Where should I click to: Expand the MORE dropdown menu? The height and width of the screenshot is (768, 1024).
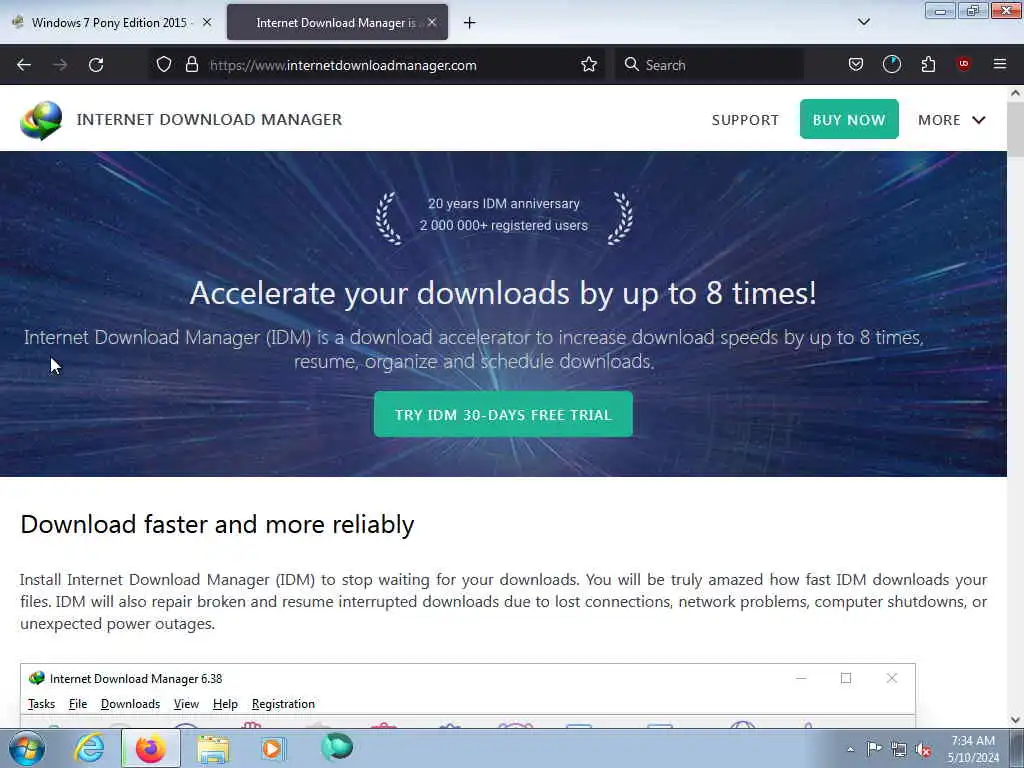coord(952,120)
